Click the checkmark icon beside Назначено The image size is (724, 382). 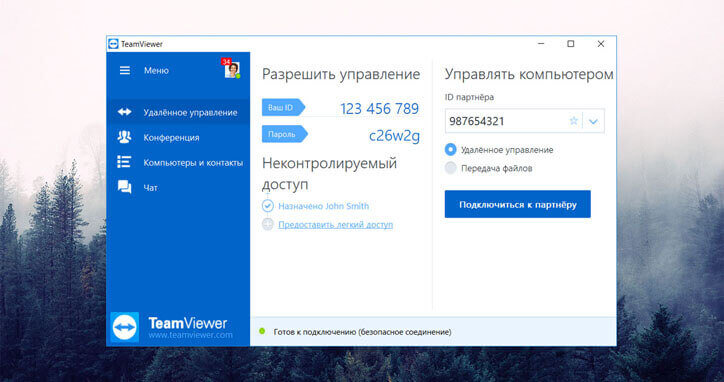coord(268,206)
